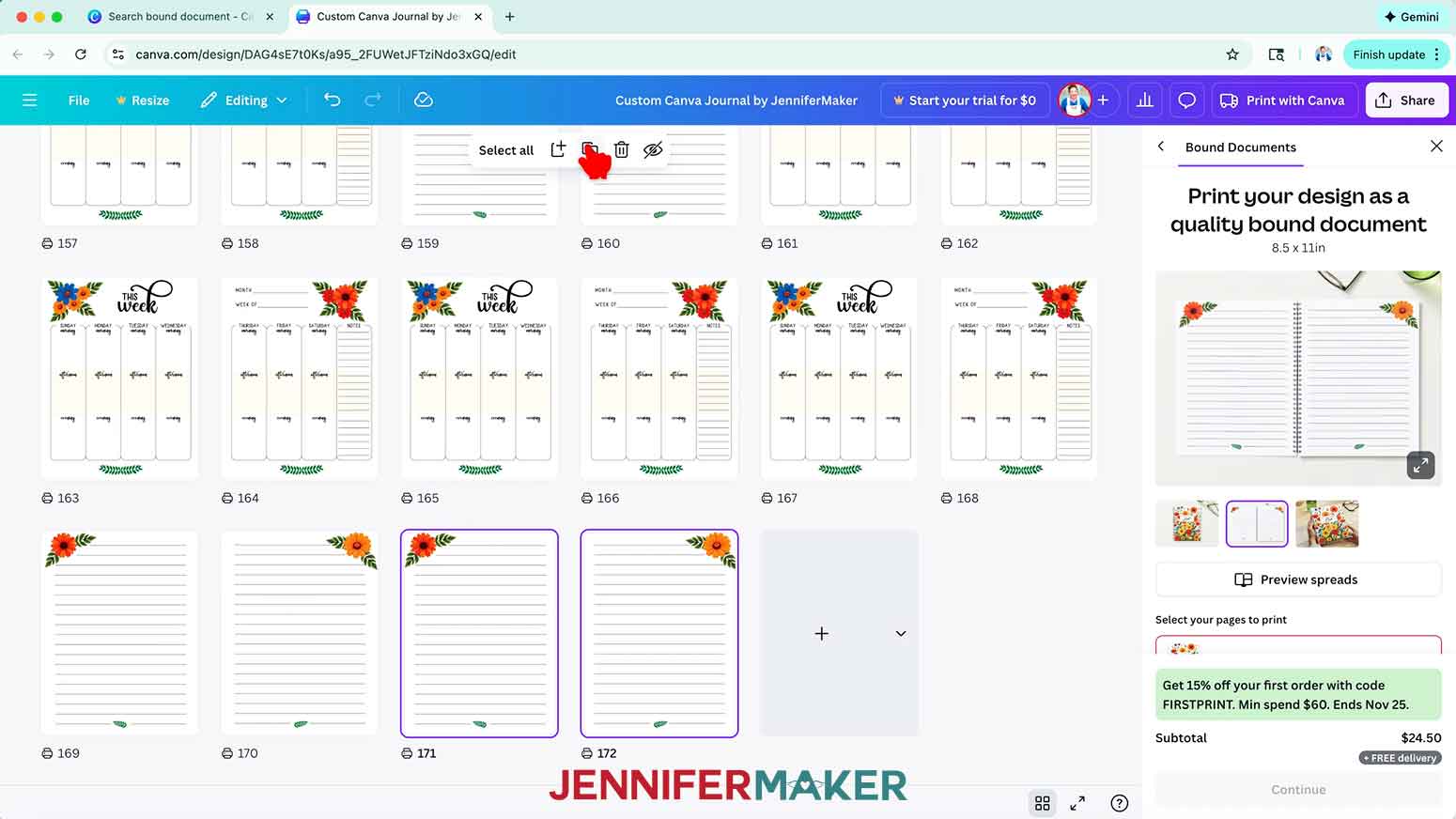Click the design title Custom Canva Journal

736,100
